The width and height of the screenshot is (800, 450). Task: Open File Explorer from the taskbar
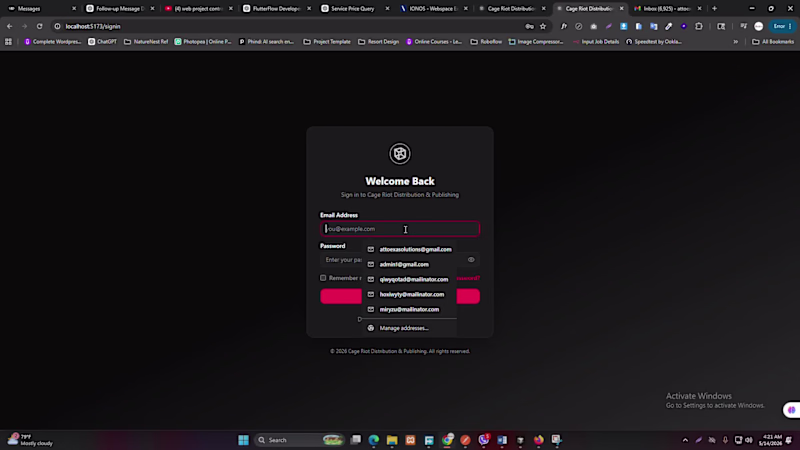point(392,440)
